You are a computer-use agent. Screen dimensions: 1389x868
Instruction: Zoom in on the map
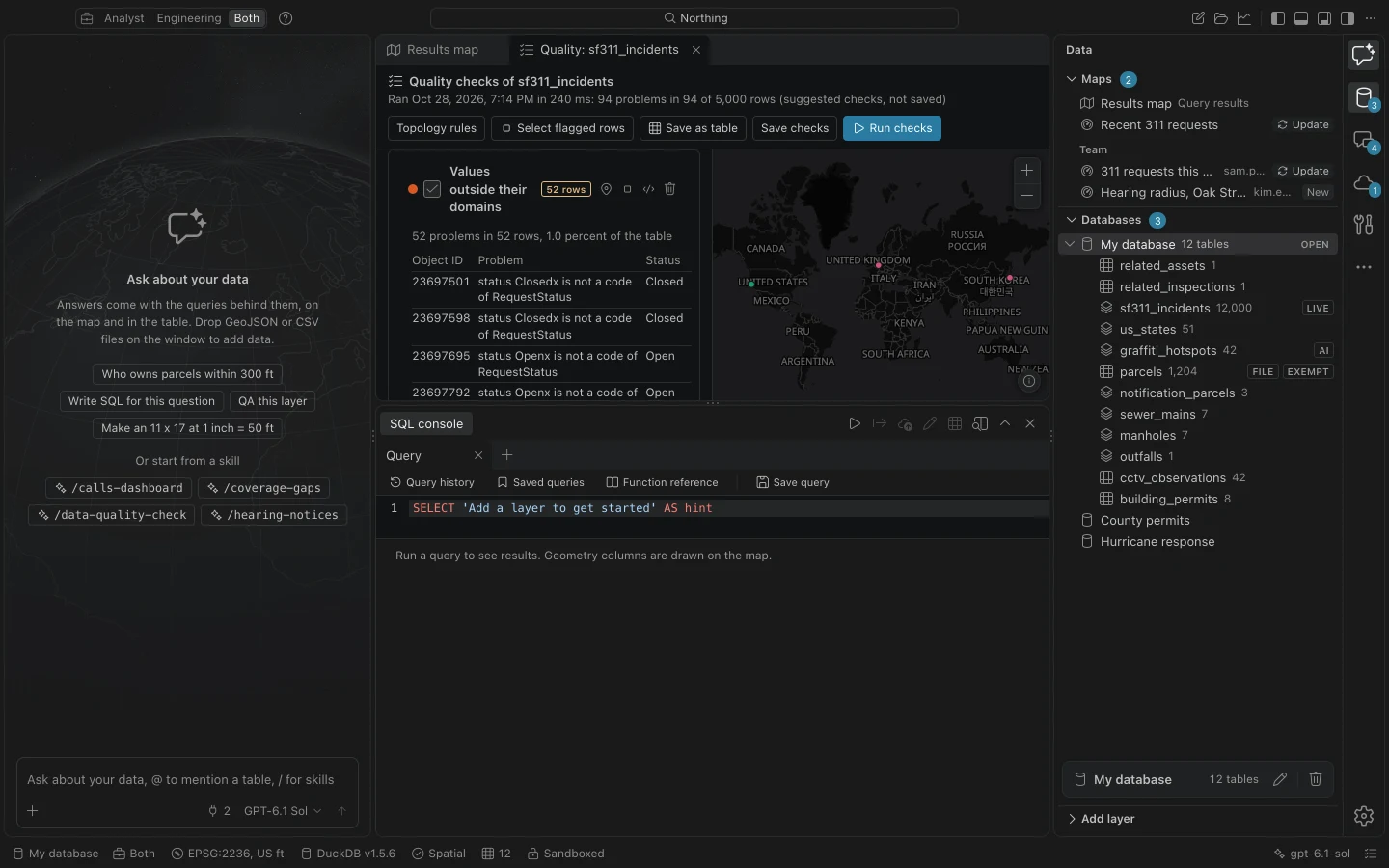(1027, 171)
